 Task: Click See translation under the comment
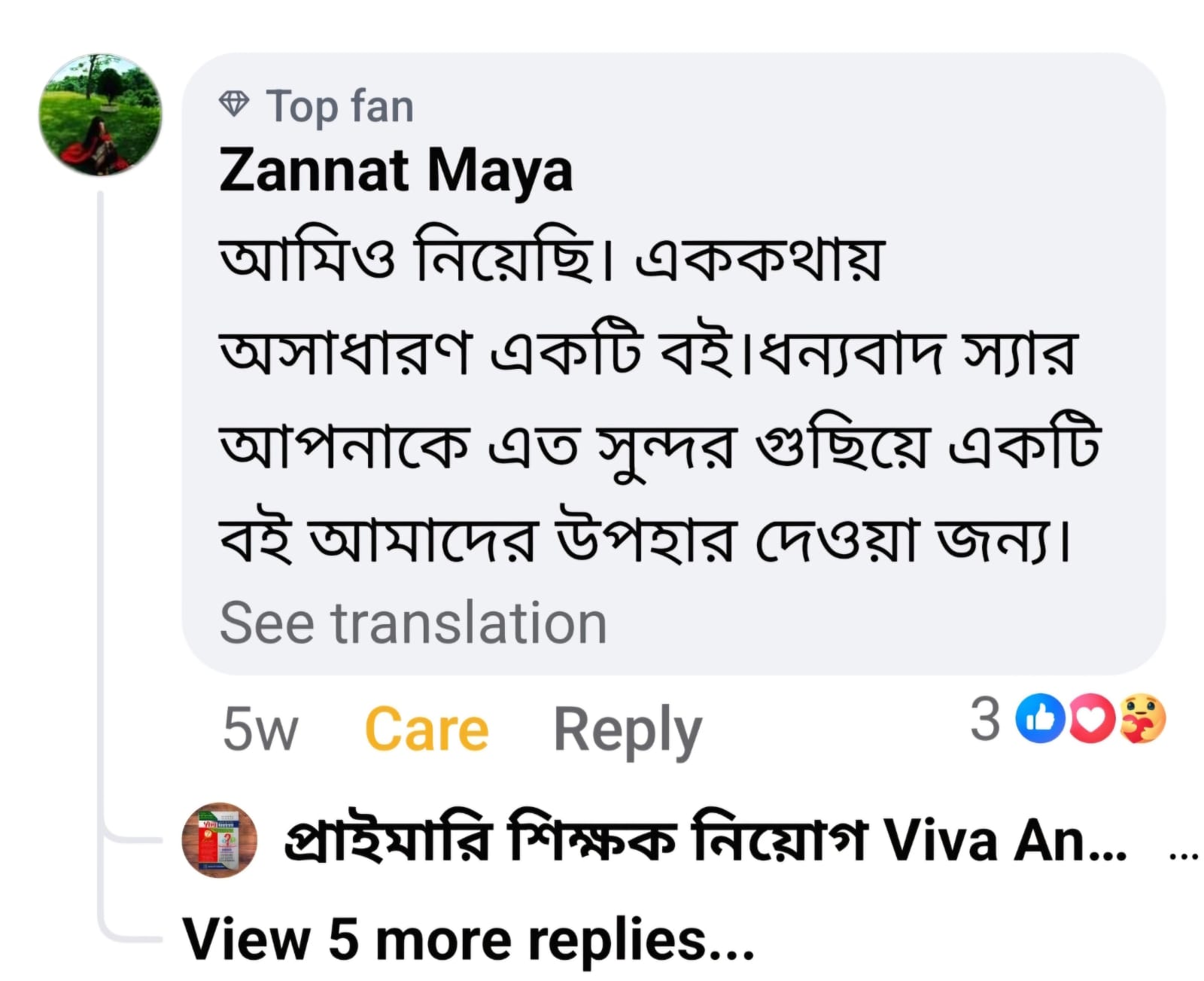click(413, 623)
